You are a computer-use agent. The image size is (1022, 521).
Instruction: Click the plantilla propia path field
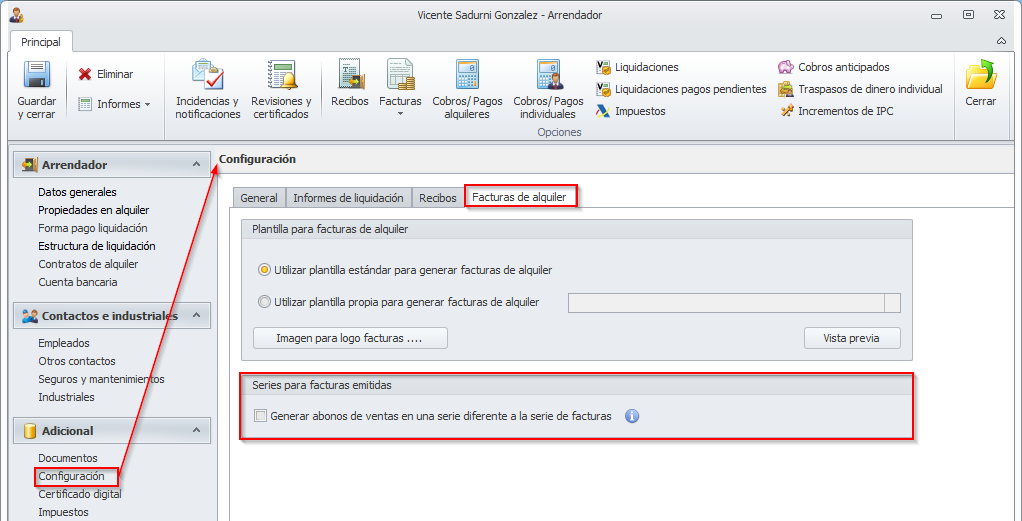[x=726, y=303]
